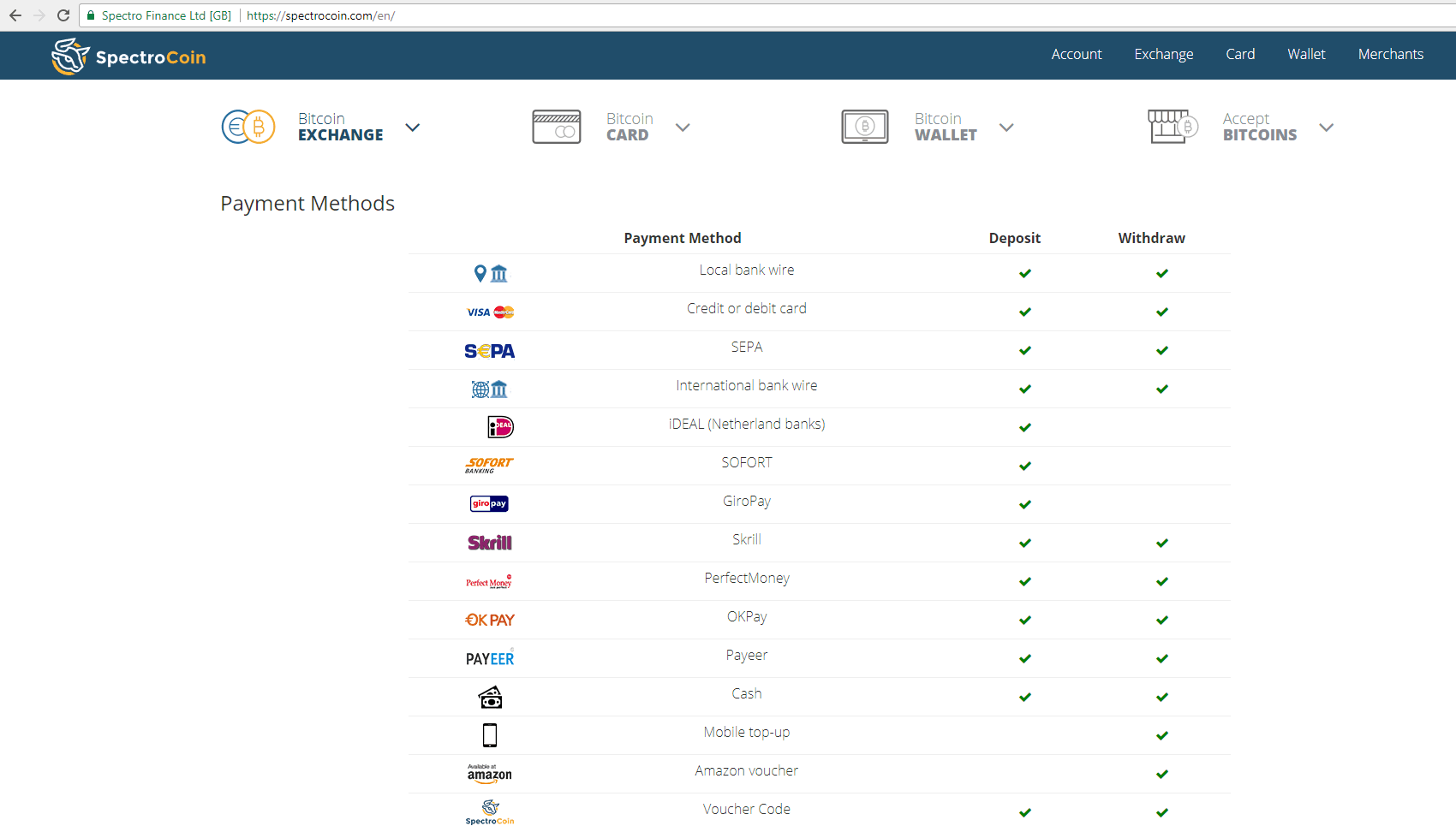Click the Accept Bitcoins storefront icon
The height and width of the screenshot is (838, 1456).
[x=1173, y=127]
